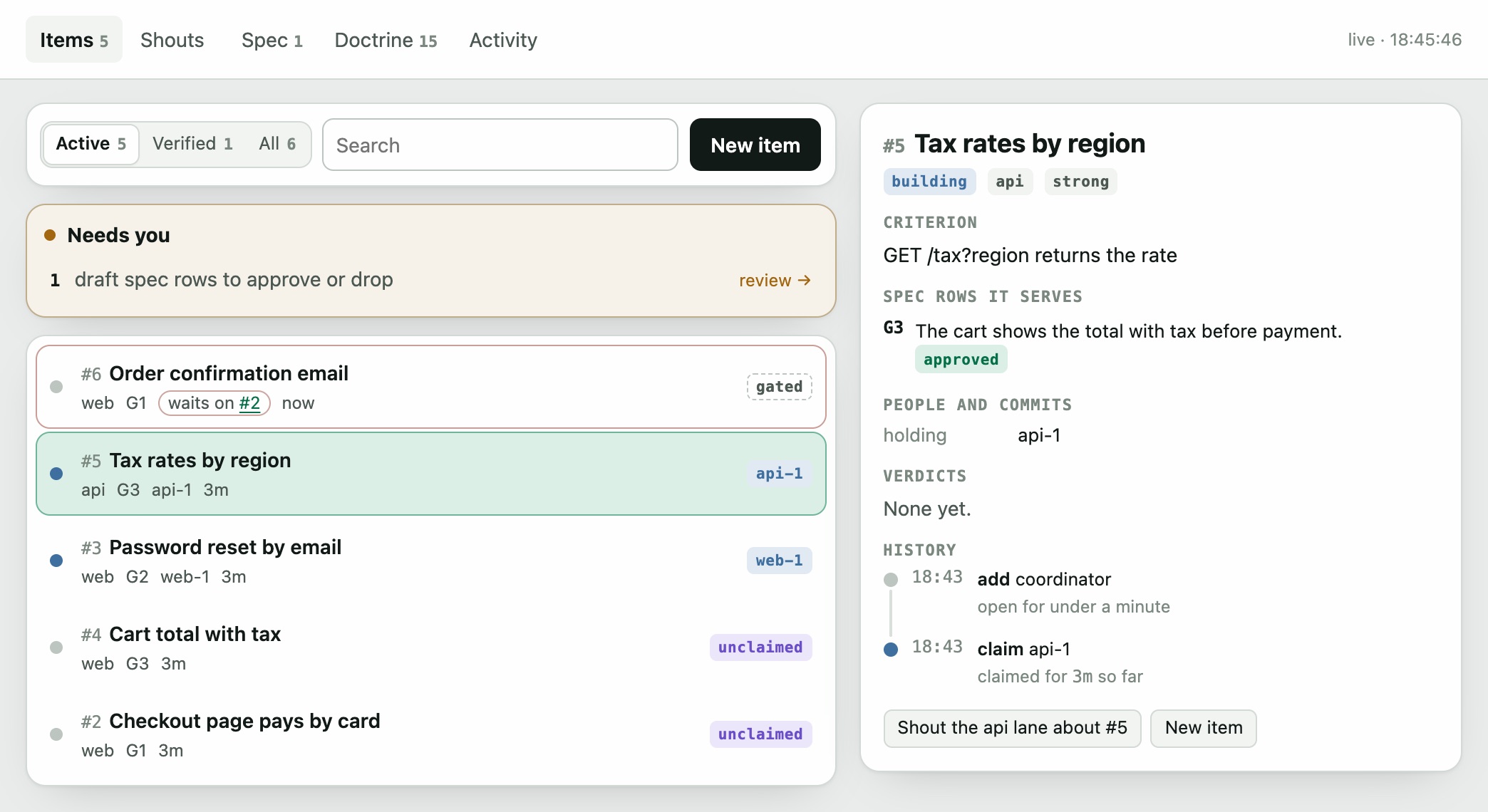Open the Items tab
Screen dimensions: 1488x812
coord(74,40)
